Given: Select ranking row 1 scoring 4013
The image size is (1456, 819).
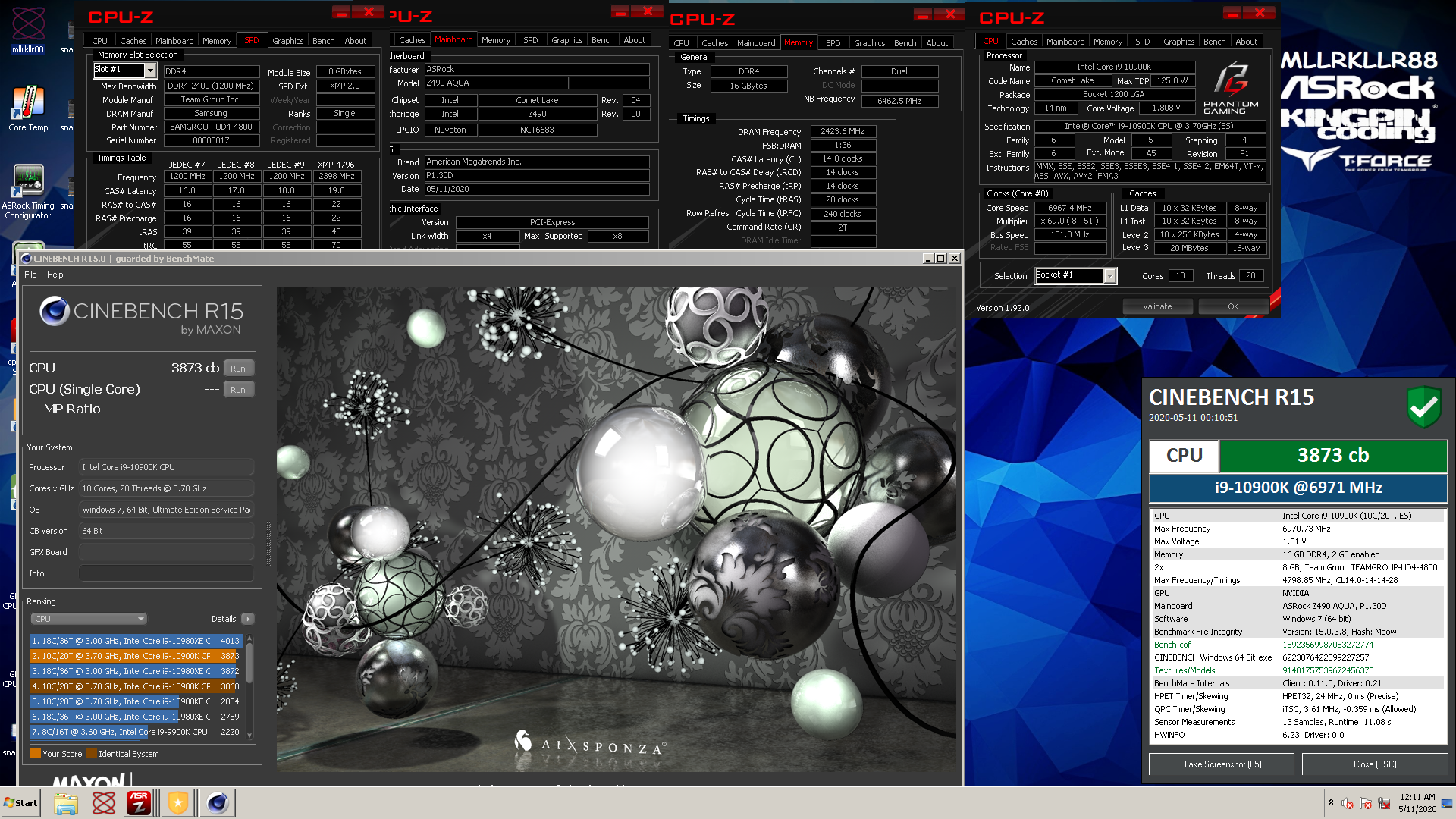Looking at the screenshot, I should point(136,641).
